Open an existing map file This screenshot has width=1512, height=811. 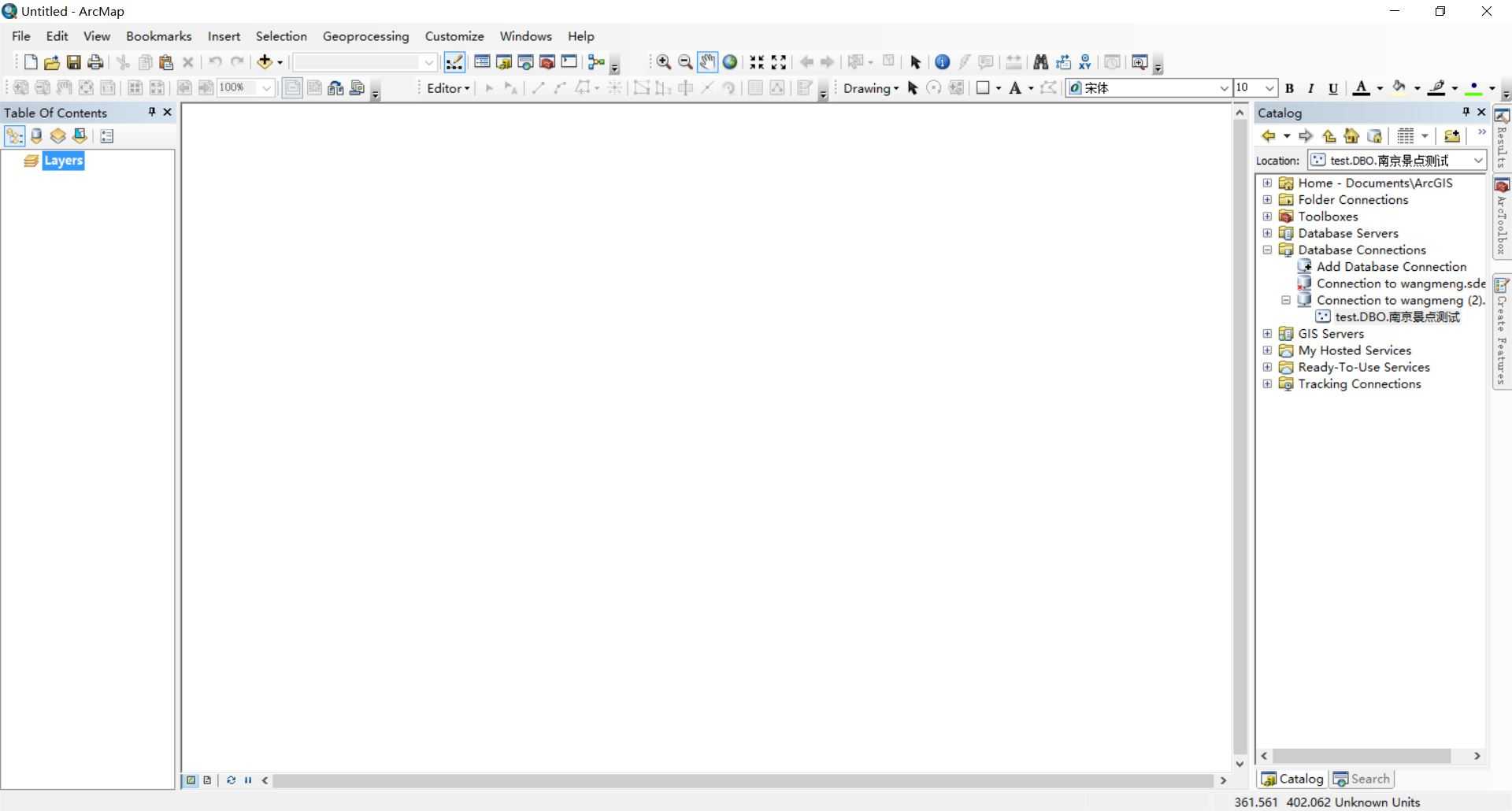pyautogui.click(x=52, y=62)
